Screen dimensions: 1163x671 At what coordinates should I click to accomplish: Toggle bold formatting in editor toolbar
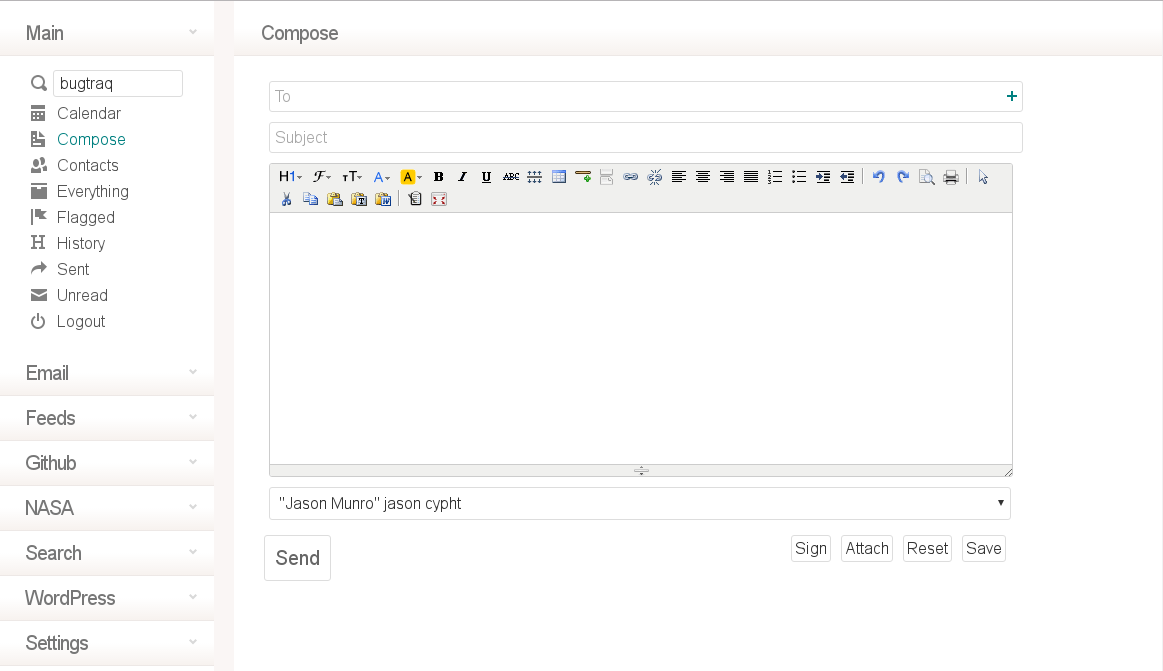pos(438,177)
